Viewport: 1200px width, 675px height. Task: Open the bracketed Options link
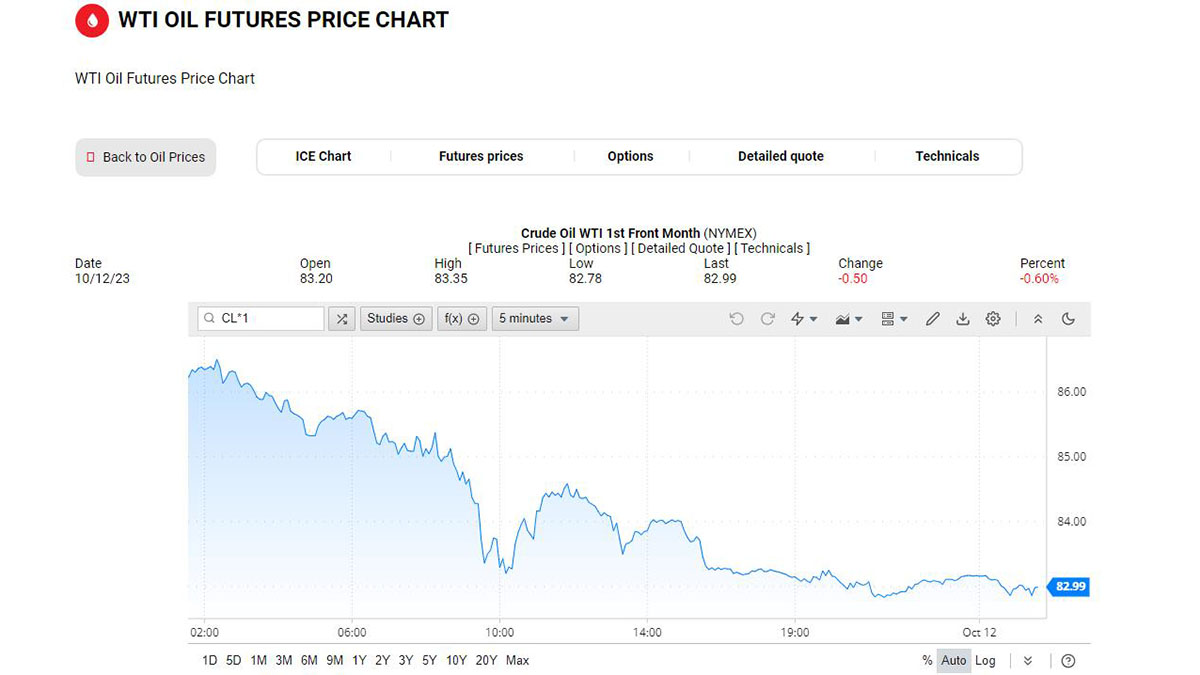pos(598,248)
